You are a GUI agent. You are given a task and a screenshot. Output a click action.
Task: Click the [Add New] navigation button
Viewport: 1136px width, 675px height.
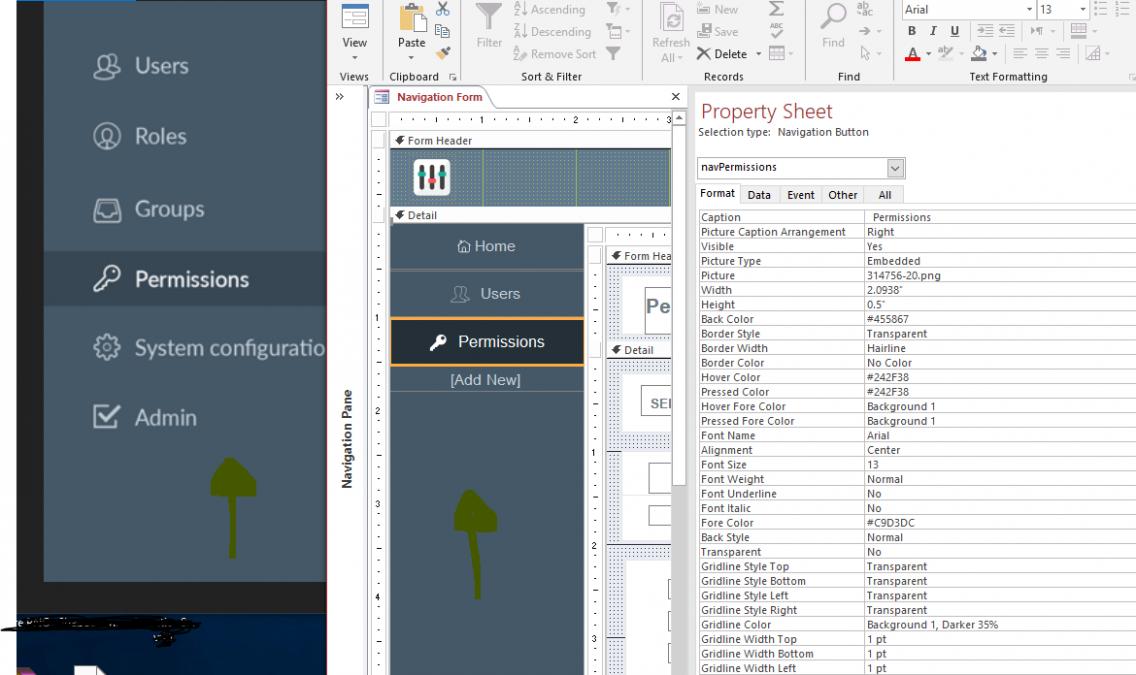click(x=486, y=380)
